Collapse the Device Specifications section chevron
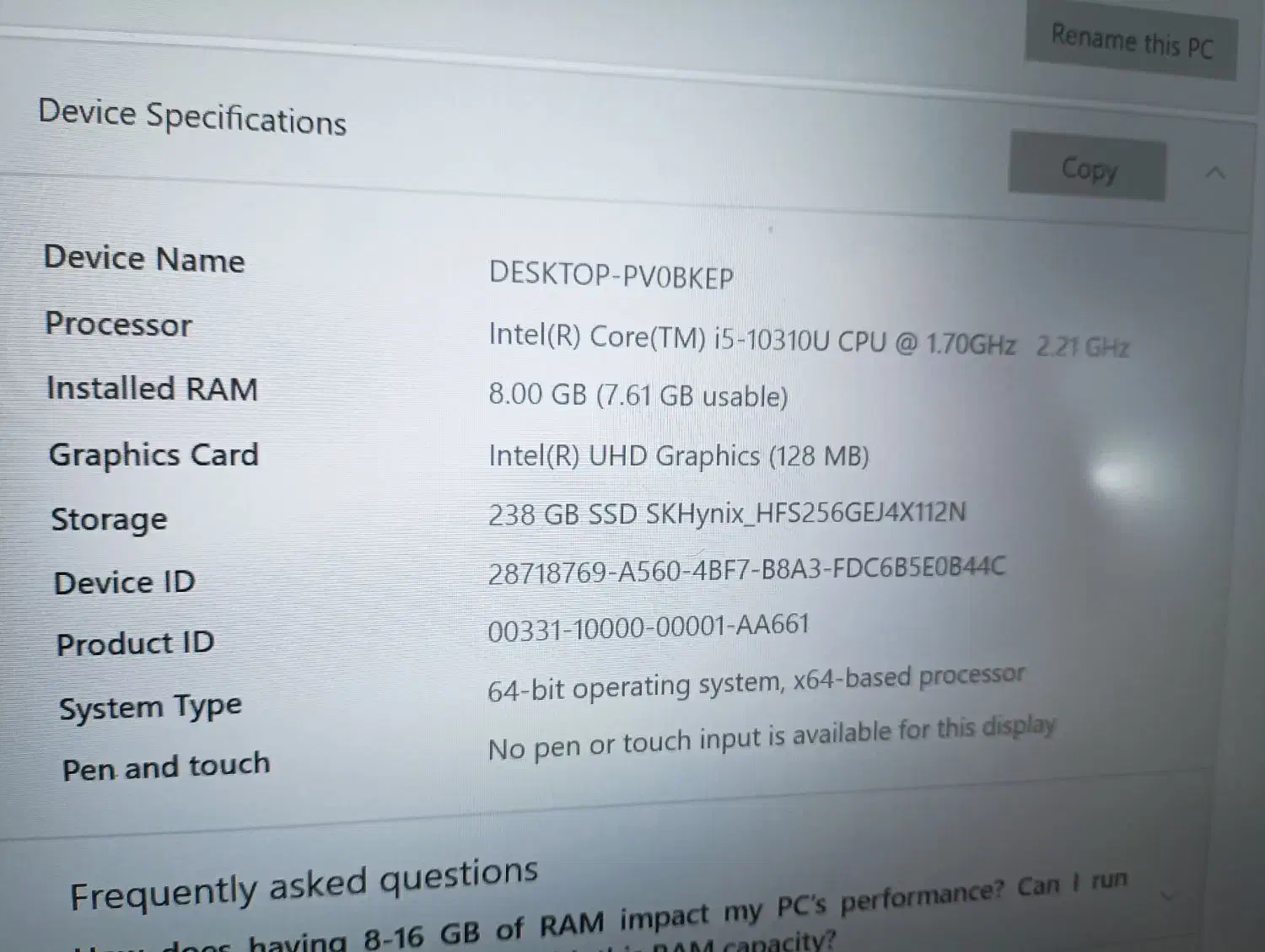Viewport: 1265px width, 952px height. 1215,173
